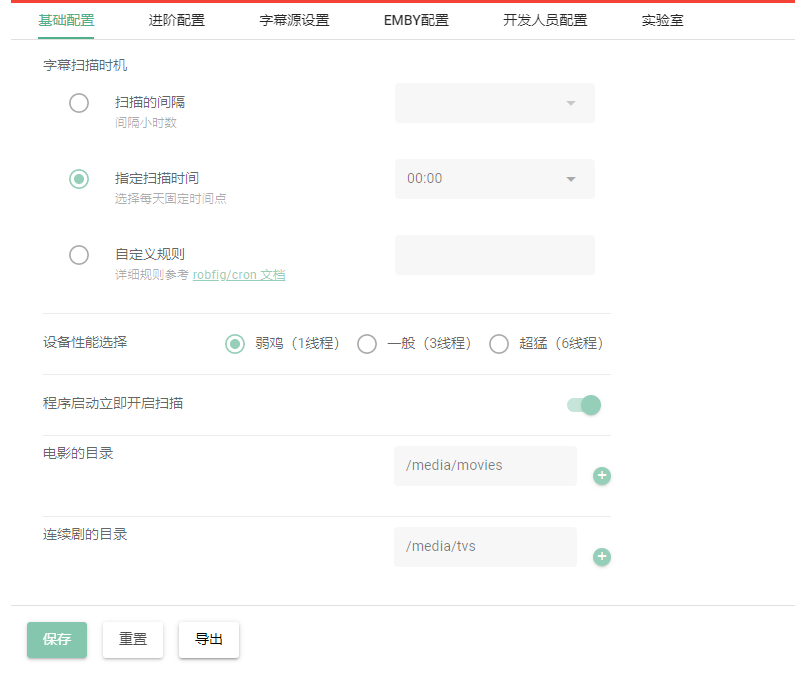Image resolution: width=795 pixels, height=687 pixels.
Task: Click the 重置 button
Action: pyautogui.click(x=133, y=640)
